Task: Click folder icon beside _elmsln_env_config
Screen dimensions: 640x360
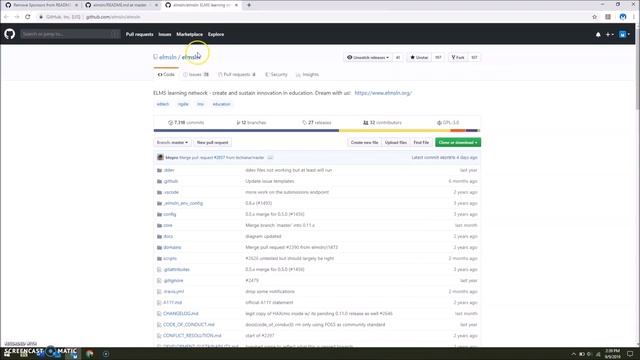Action: tap(159, 203)
